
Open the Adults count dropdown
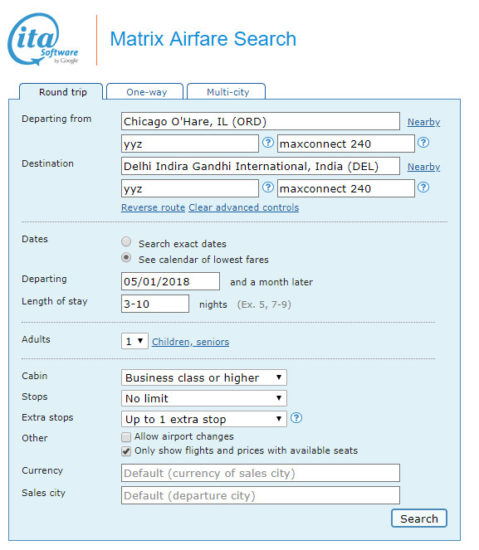point(135,341)
